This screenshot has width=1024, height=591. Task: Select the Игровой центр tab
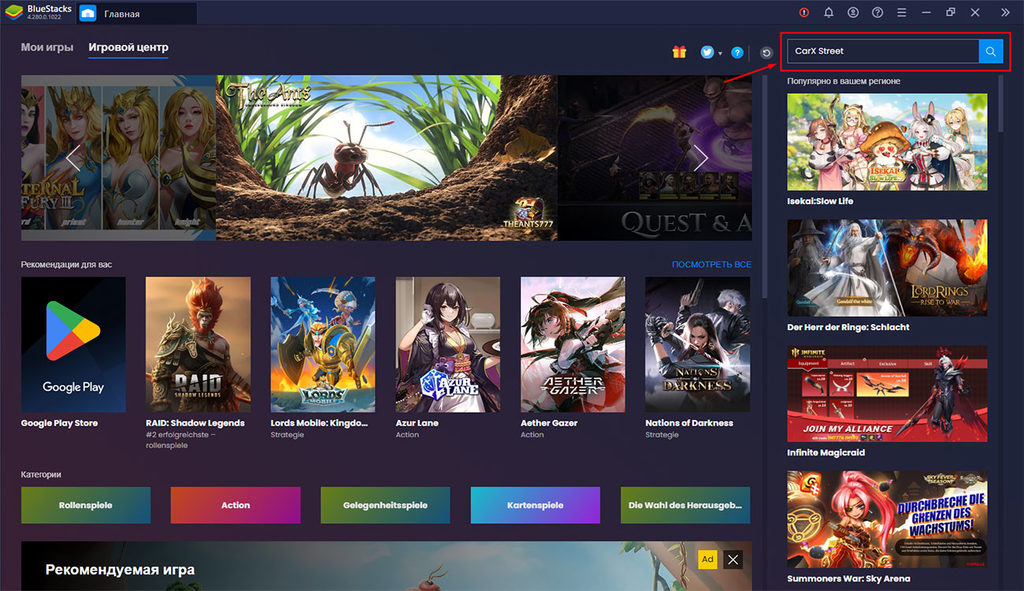[128, 48]
